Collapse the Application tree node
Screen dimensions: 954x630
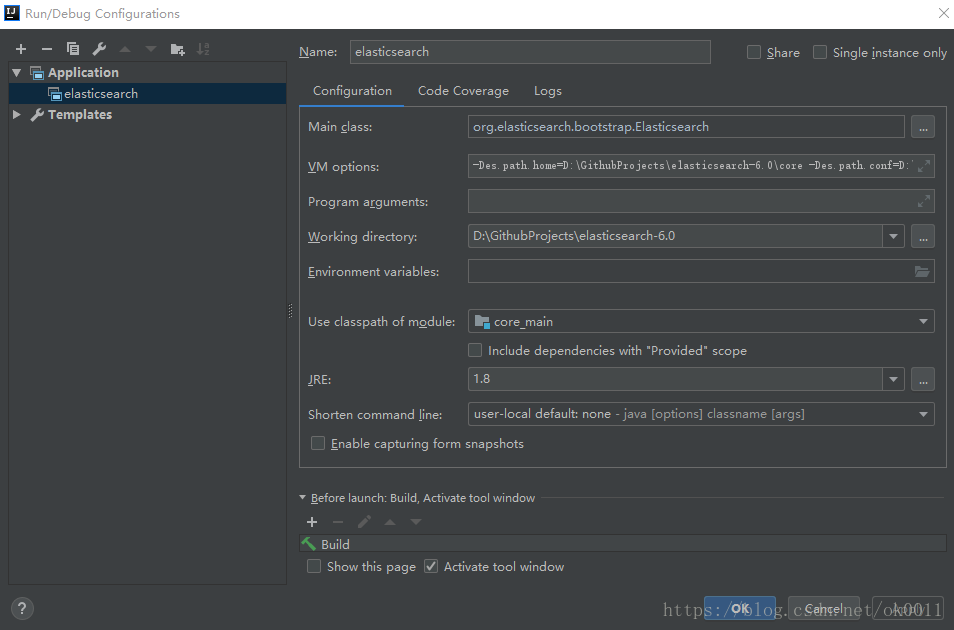point(17,72)
